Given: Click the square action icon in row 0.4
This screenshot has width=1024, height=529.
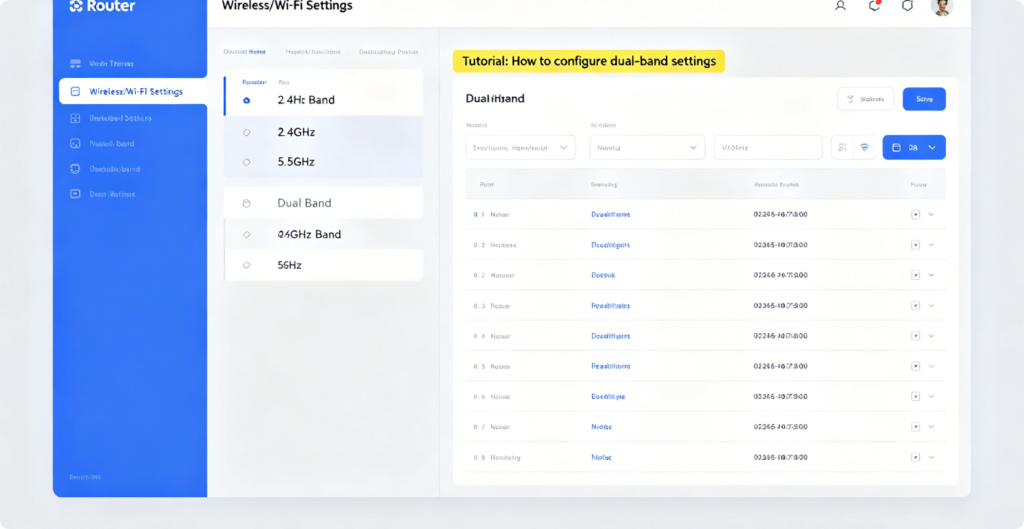Looking at the screenshot, I should 916,336.
